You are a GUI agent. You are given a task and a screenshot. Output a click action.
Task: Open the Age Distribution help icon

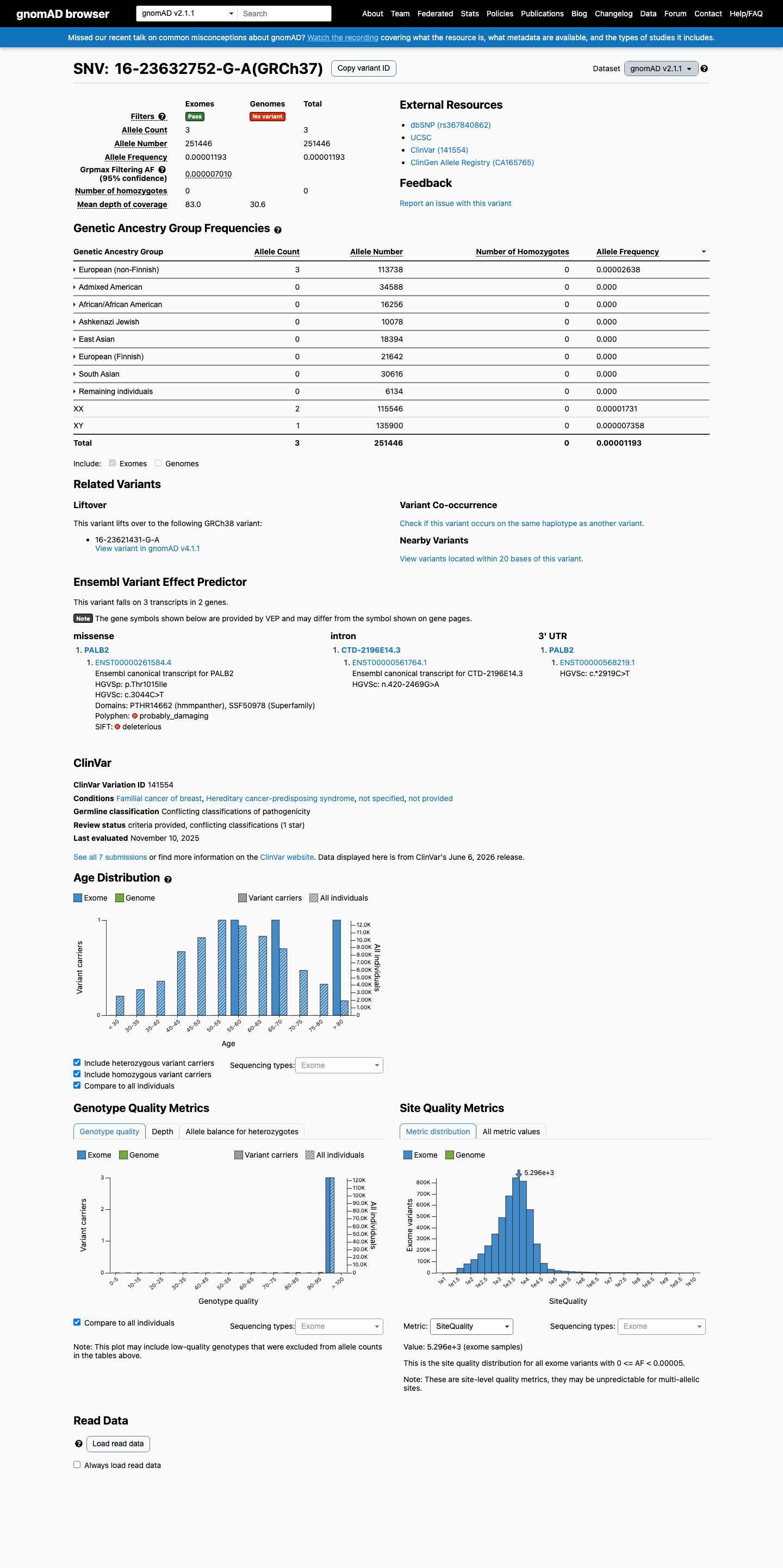coord(168,879)
